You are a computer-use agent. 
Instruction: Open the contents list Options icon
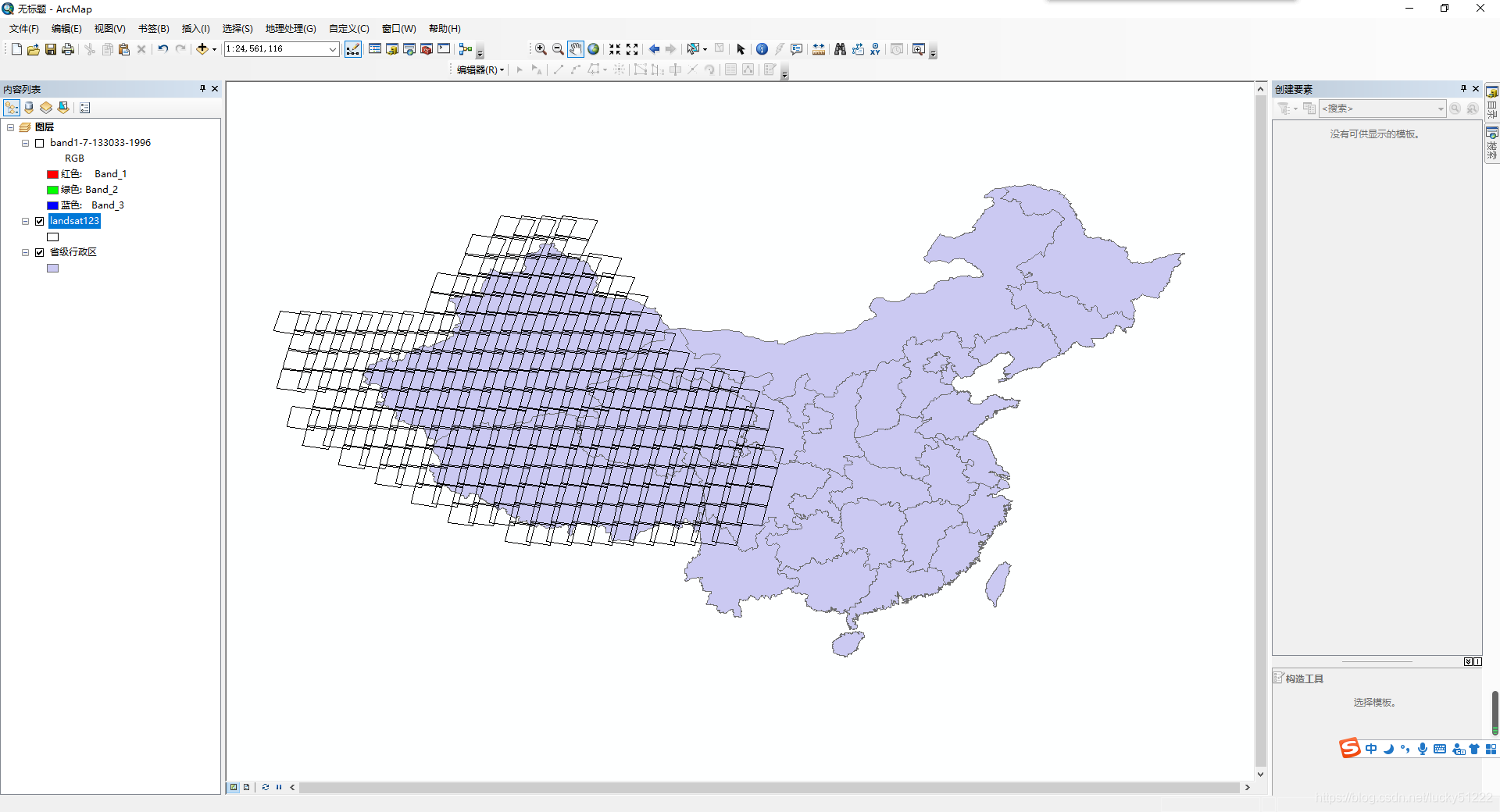coord(85,108)
